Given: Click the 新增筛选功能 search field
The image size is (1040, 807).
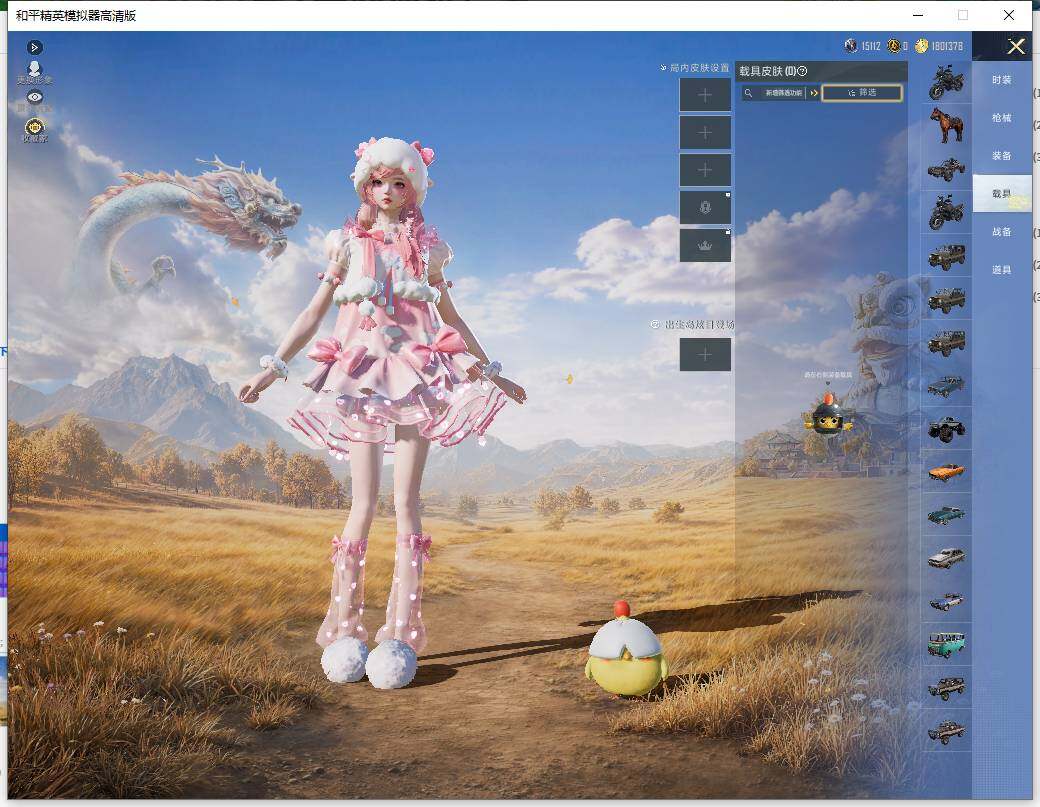Looking at the screenshot, I should click(783, 93).
